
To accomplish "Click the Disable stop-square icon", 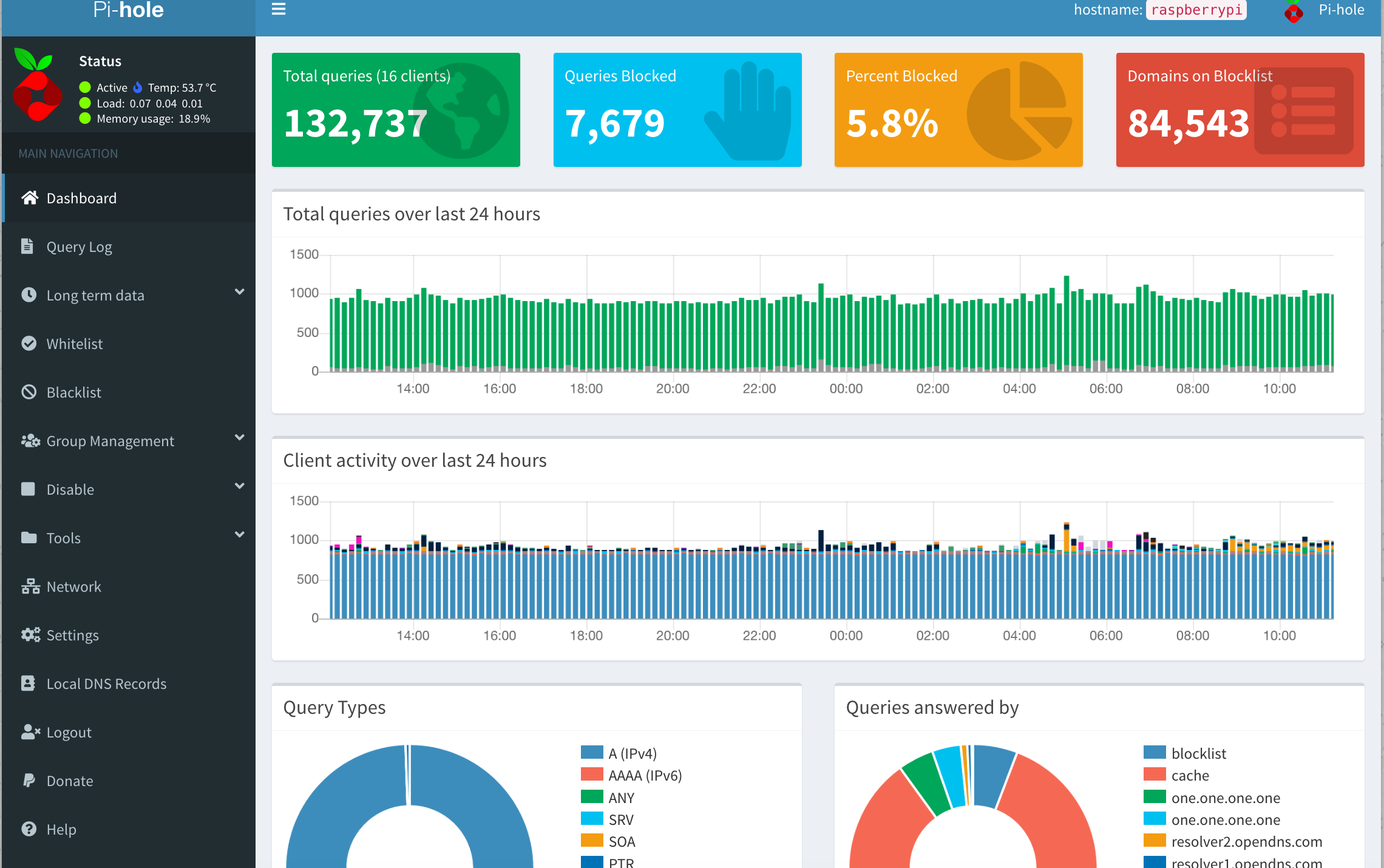I will (x=28, y=489).
